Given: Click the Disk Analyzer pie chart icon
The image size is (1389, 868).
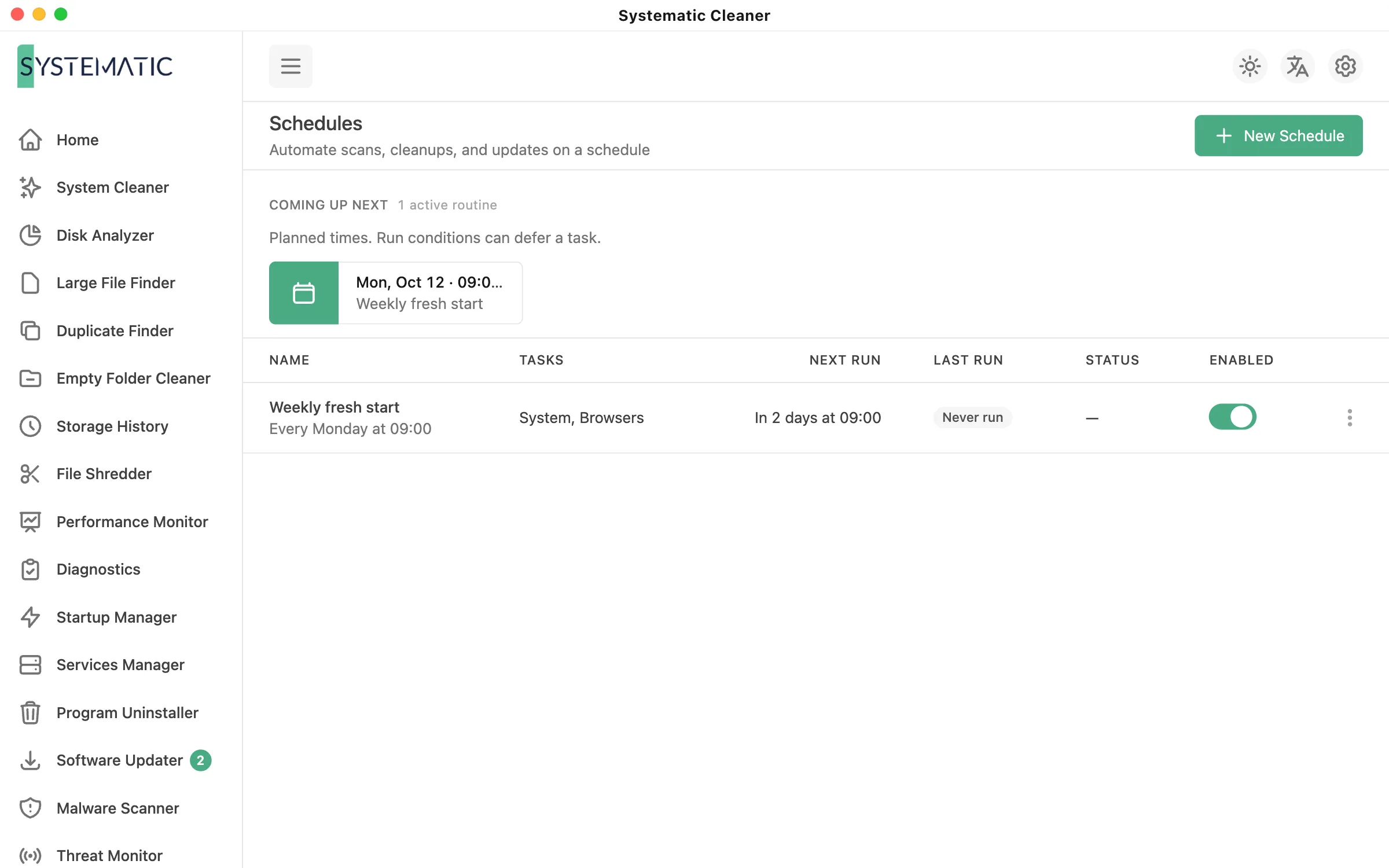Looking at the screenshot, I should [30, 235].
